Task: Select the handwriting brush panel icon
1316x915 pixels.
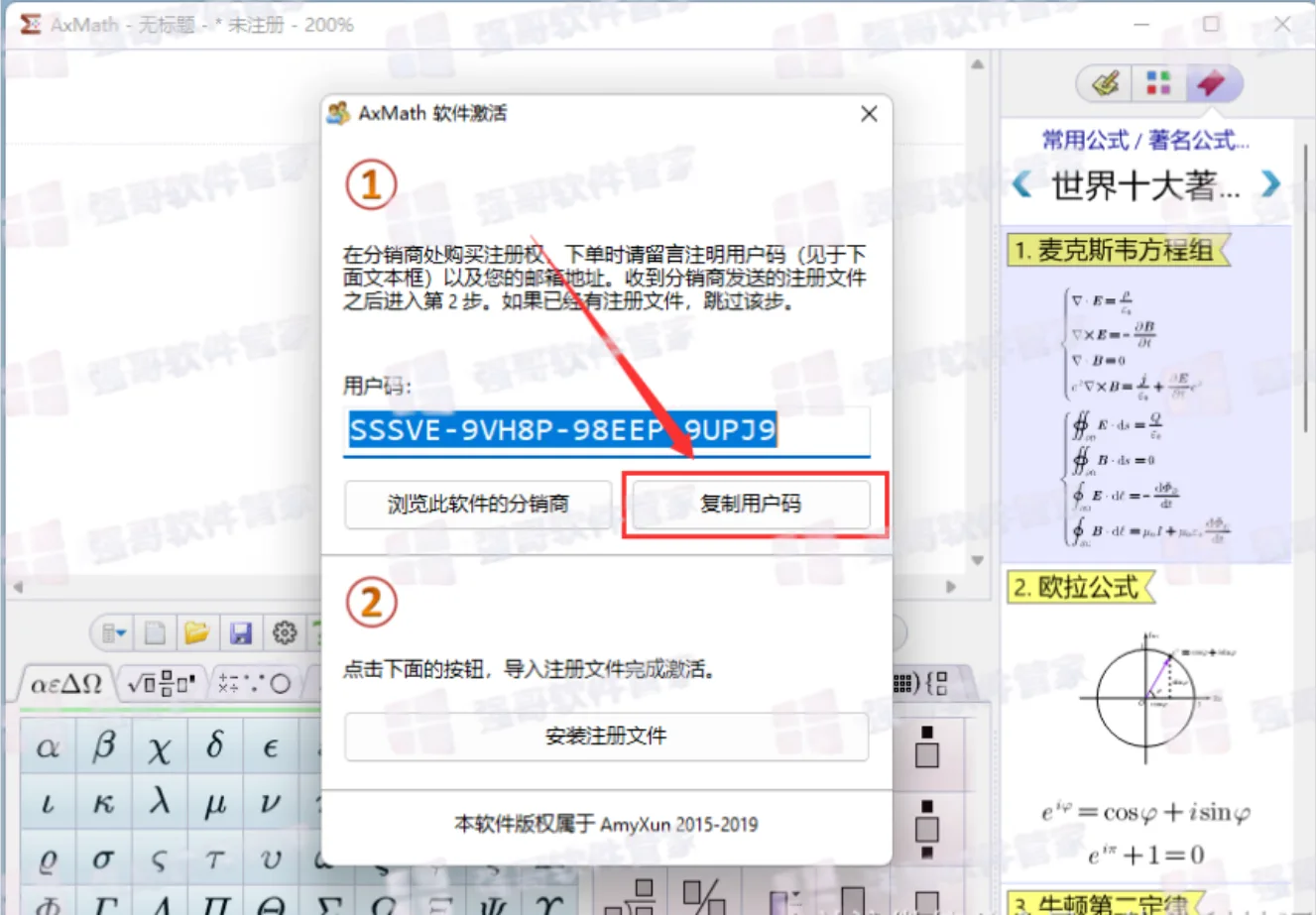Action: pos(1106,83)
